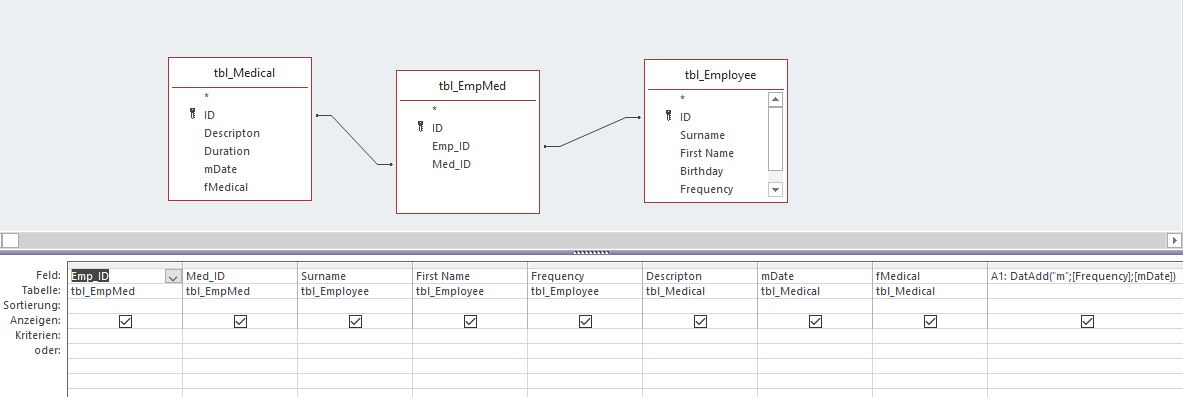Click the Surname cell in the Feld row
Screen dimensions: 1183x397
[355, 276]
